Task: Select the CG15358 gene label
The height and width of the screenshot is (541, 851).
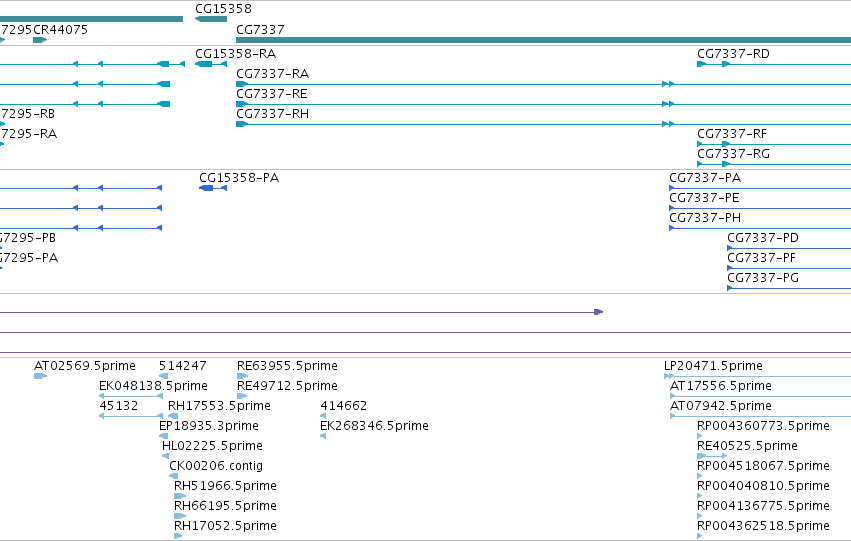Action: [223, 9]
